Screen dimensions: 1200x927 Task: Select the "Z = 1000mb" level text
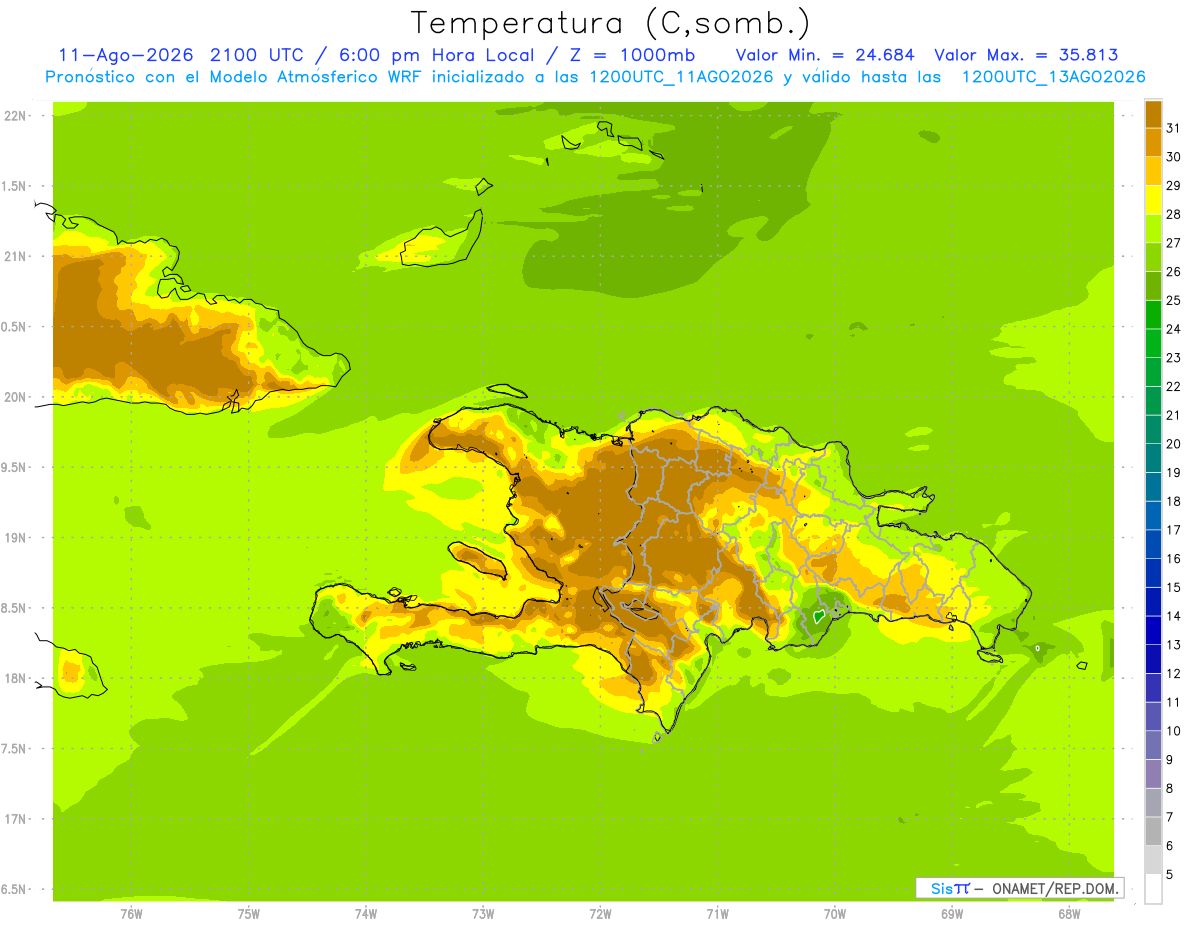(632, 55)
